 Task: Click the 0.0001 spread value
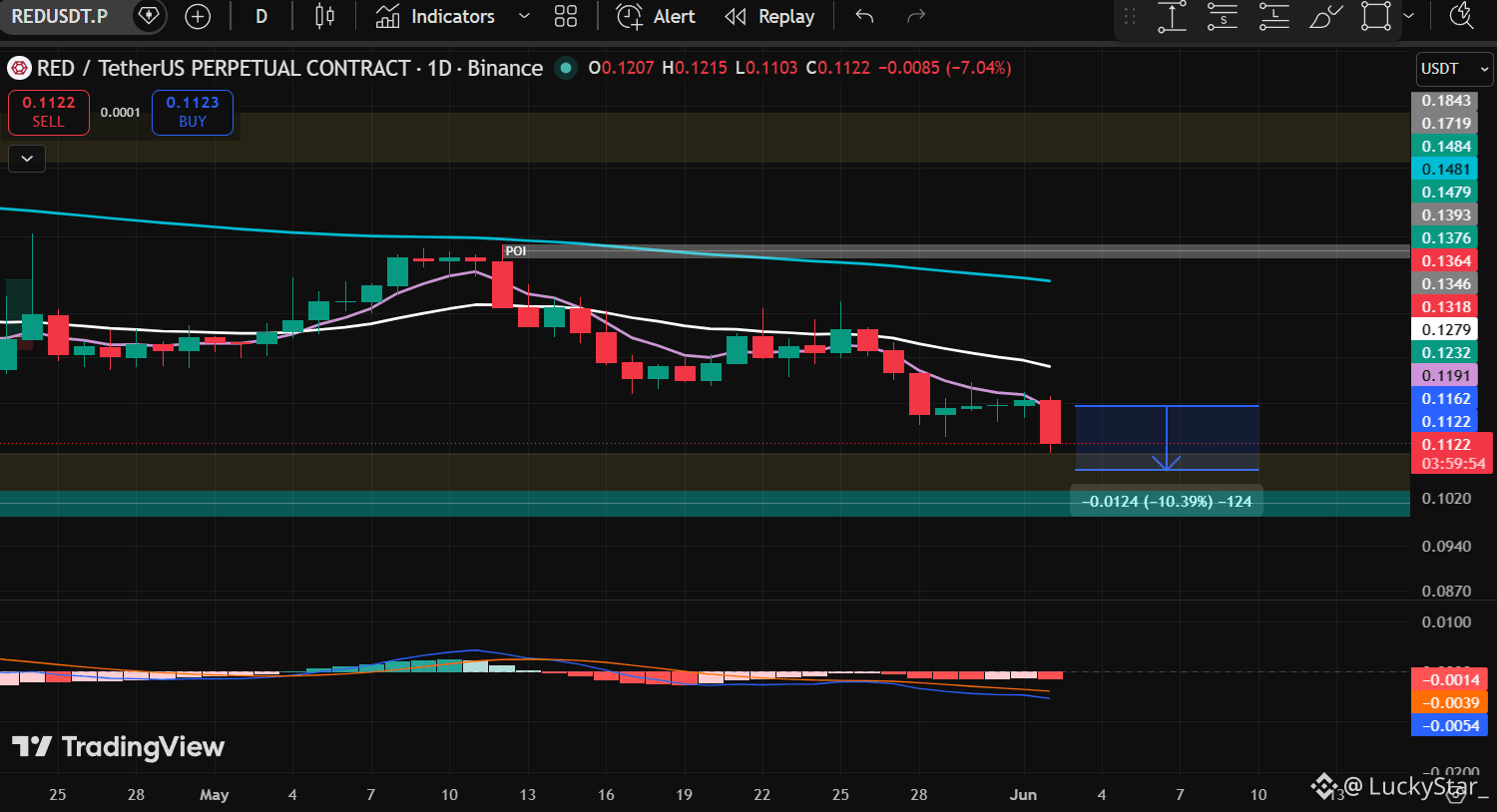coord(121,113)
